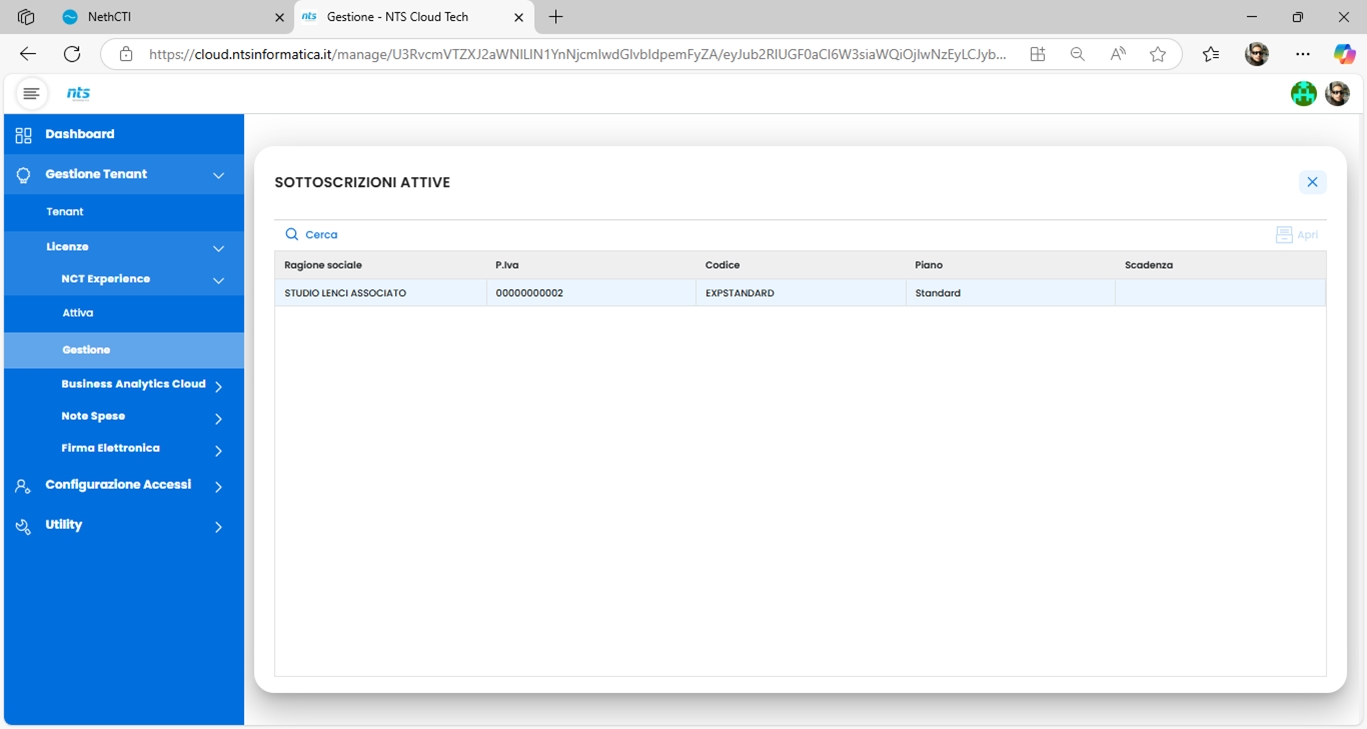
Task: Open the Dashboard menu item
Action: (124, 134)
